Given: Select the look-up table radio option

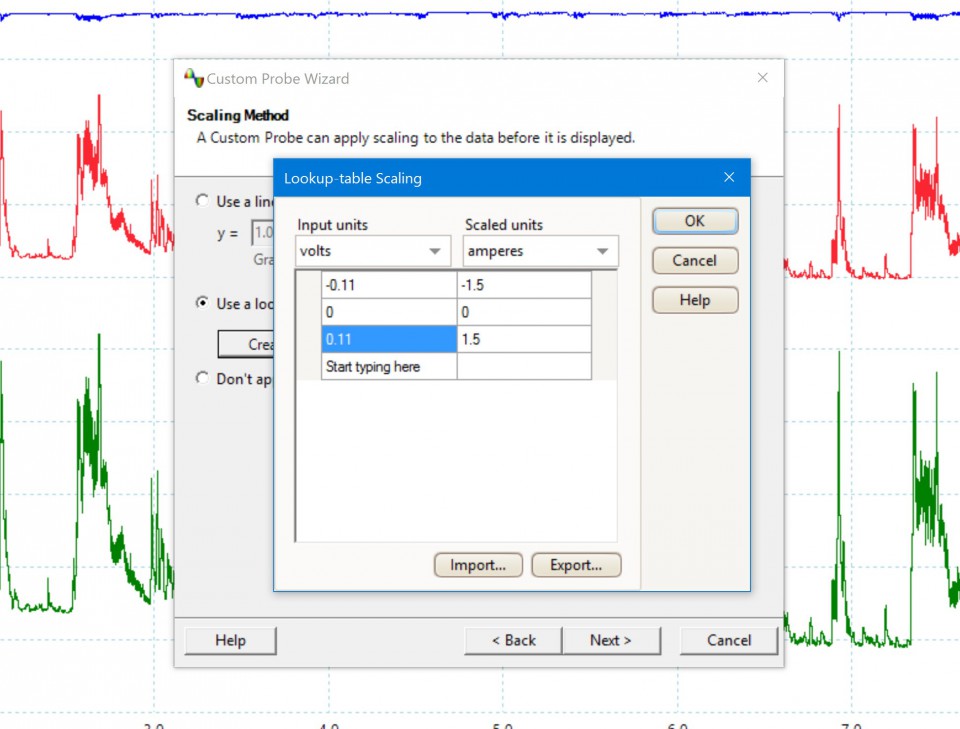Looking at the screenshot, I should point(203,303).
